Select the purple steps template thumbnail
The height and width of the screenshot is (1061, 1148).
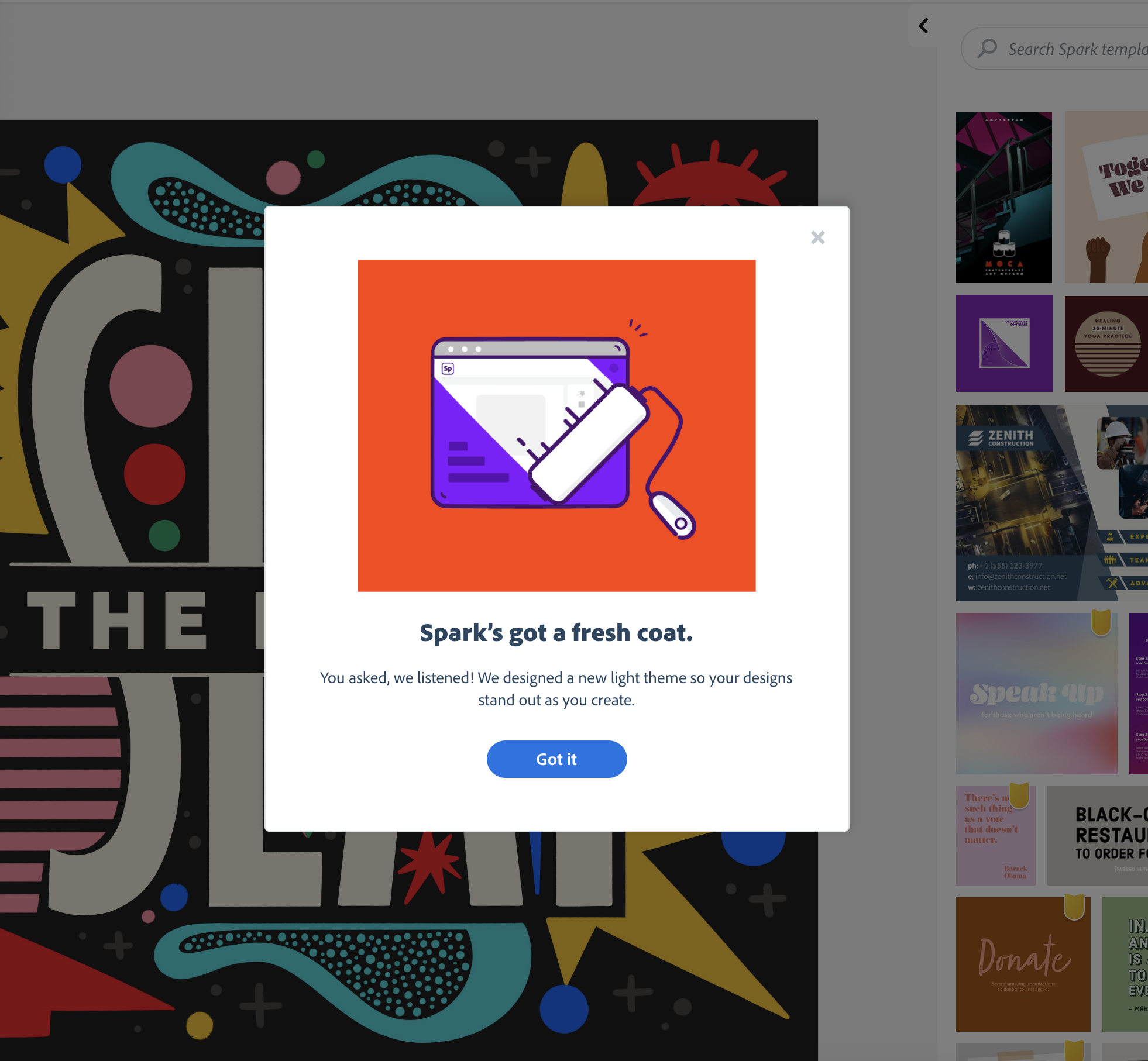1138,694
